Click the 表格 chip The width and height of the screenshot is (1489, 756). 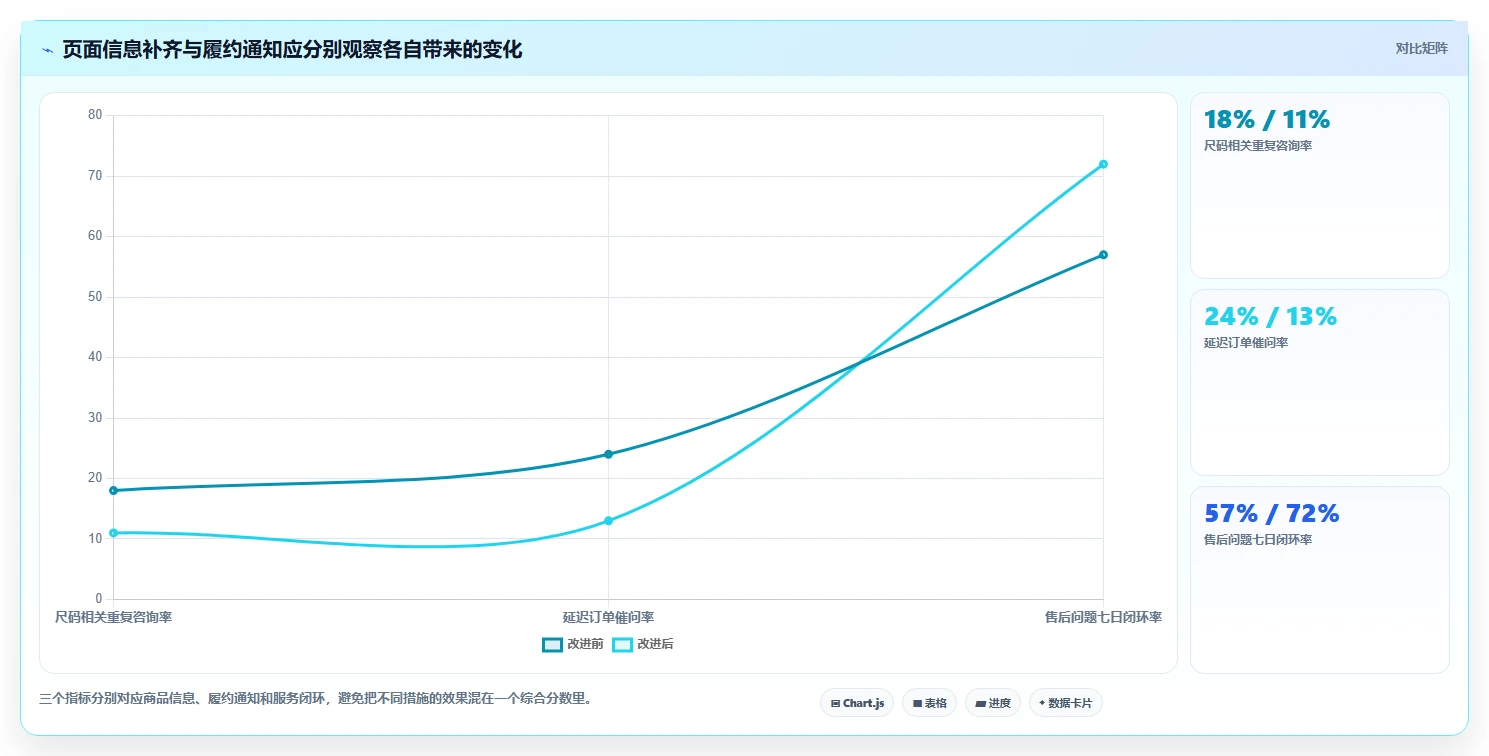coord(930,703)
